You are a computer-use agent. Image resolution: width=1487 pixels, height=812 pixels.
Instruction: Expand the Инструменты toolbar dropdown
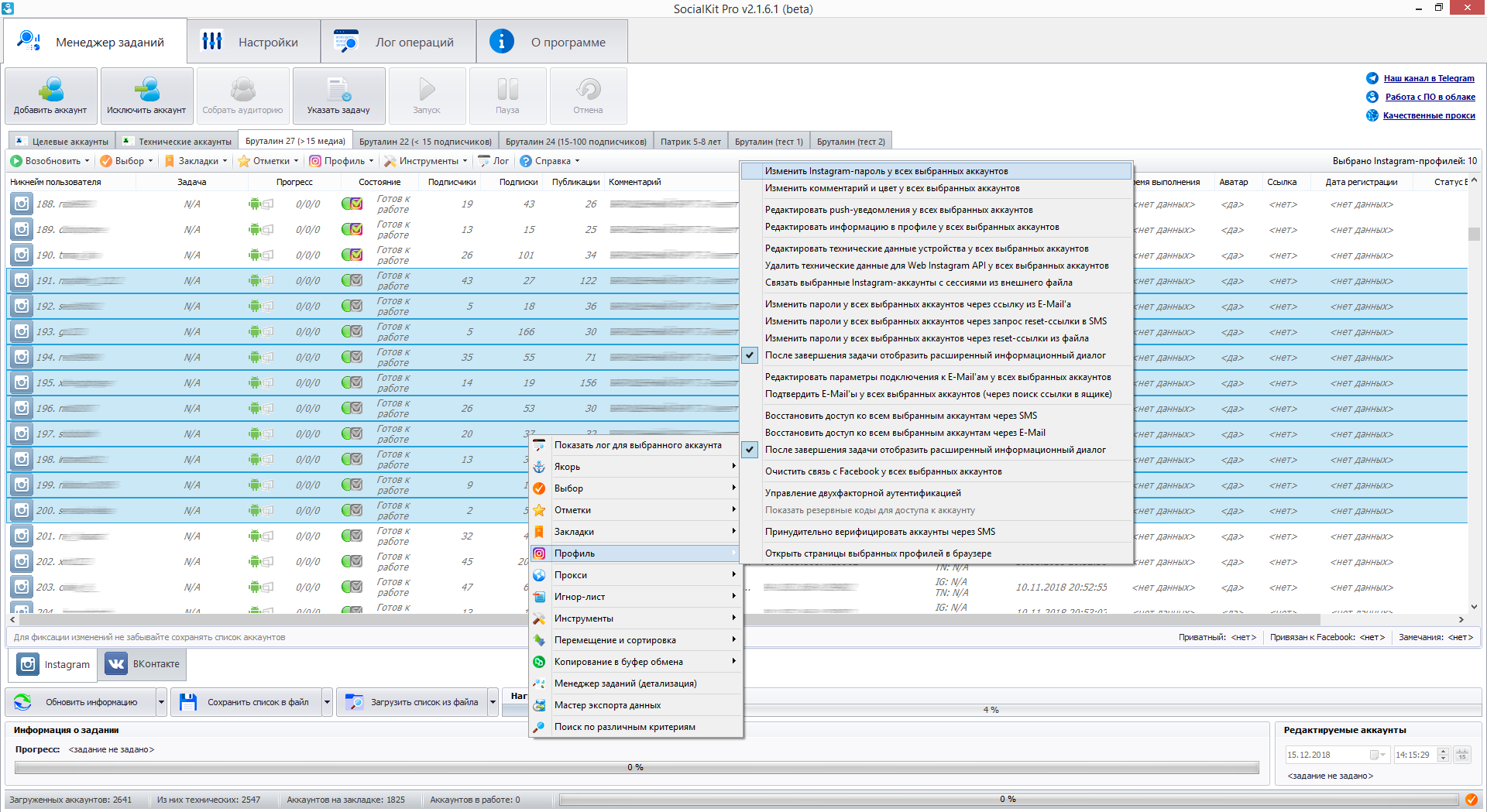(x=465, y=161)
